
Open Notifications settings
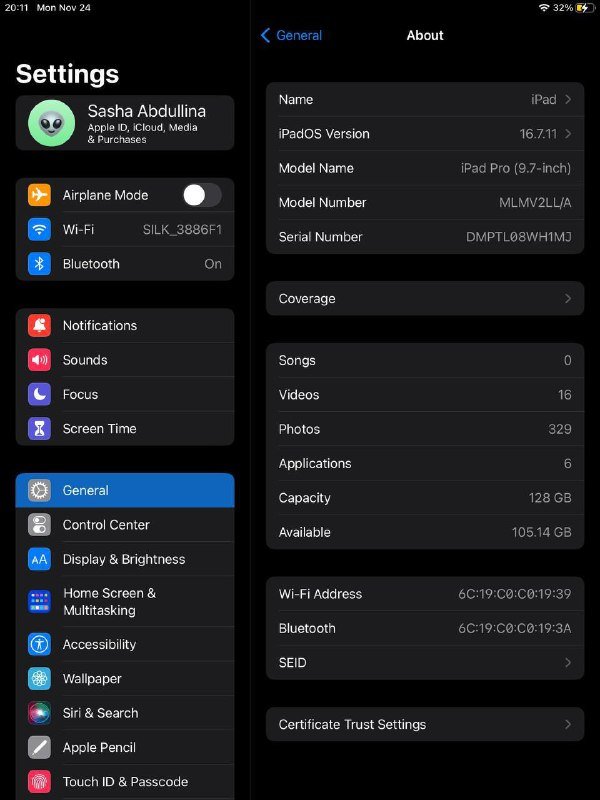click(125, 326)
